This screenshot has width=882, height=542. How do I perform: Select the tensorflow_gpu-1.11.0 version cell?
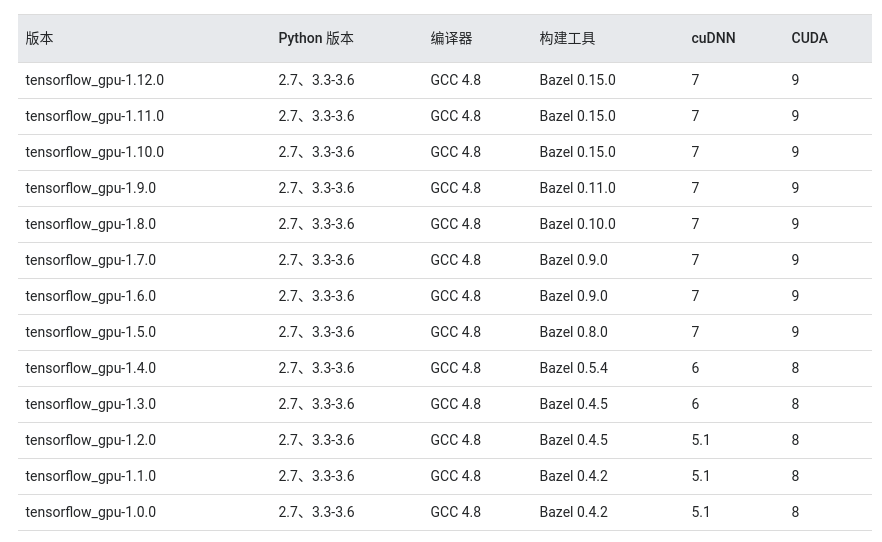click(x=94, y=116)
